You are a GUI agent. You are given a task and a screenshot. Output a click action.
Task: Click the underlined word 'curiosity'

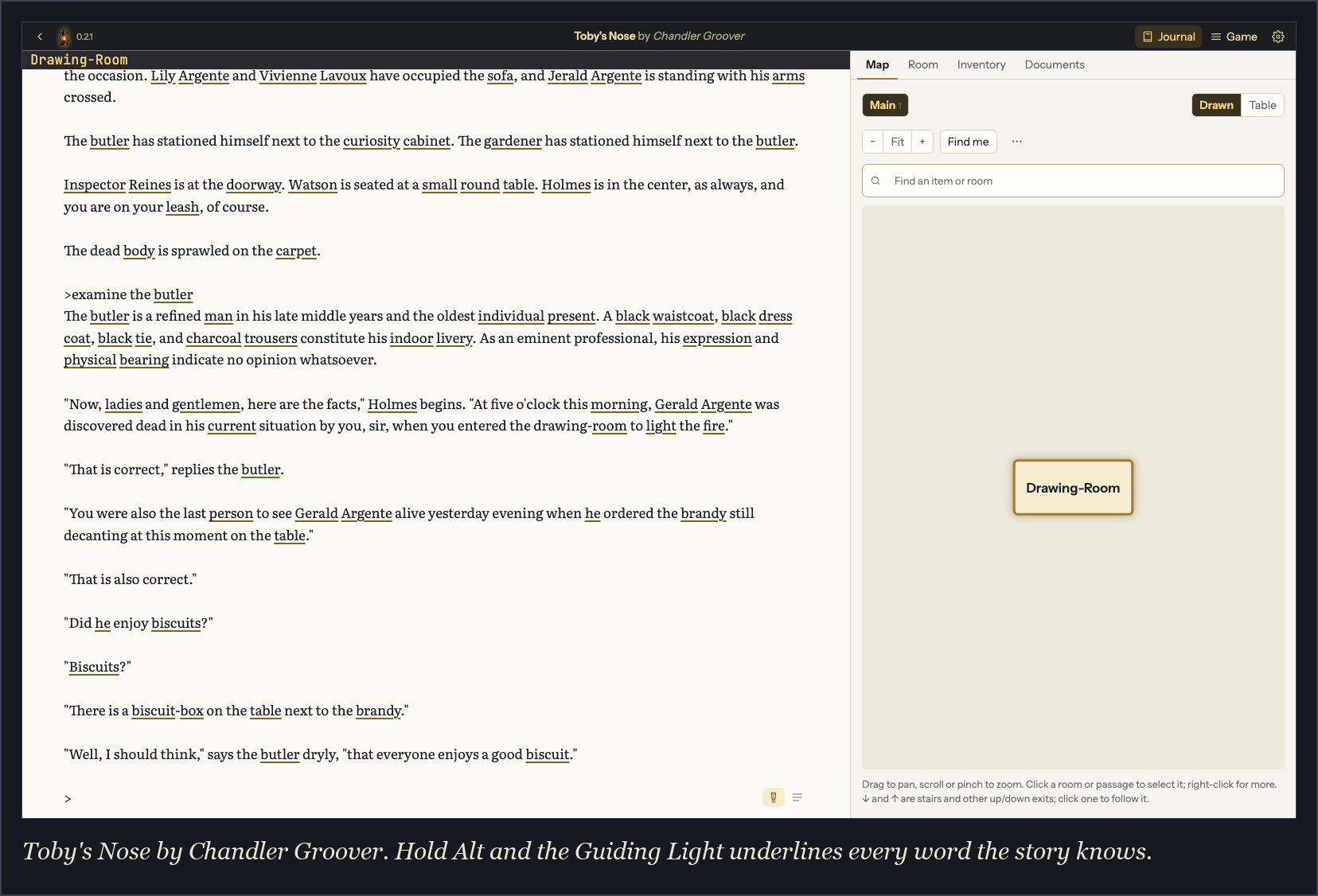pyautogui.click(x=372, y=141)
